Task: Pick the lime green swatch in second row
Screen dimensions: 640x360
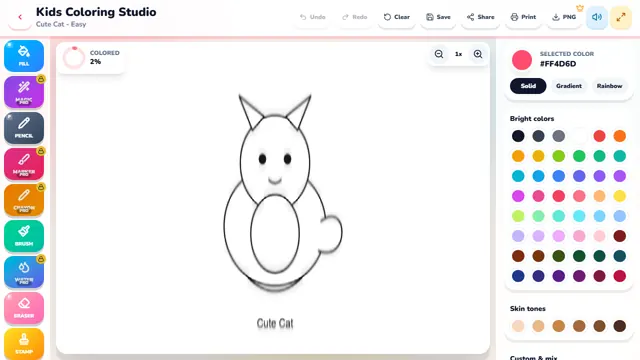Action: pos(559,156)
